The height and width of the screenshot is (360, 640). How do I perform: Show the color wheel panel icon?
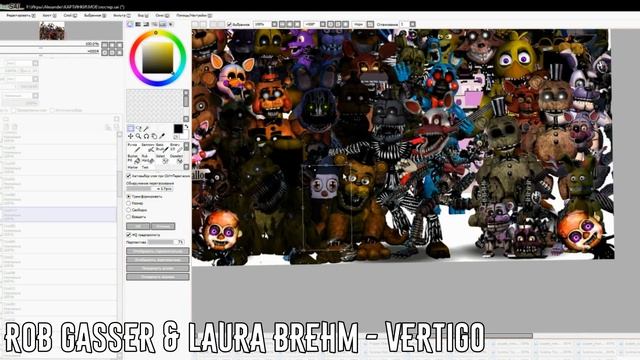[130, 24]
